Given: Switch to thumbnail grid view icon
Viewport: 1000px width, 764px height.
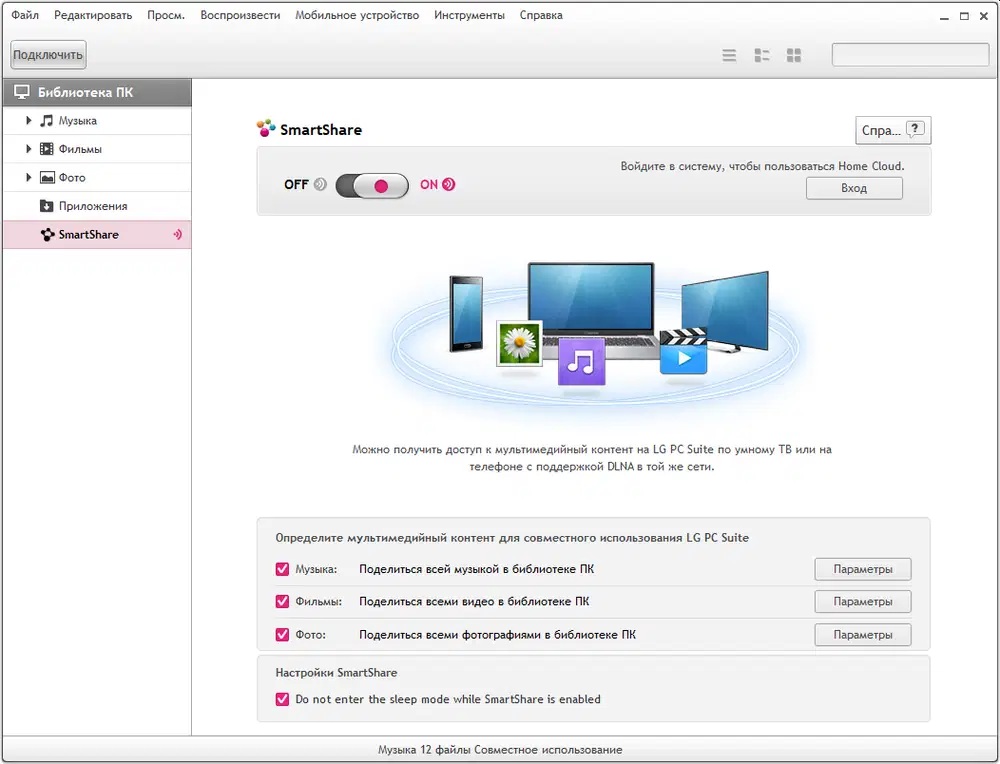Looking at the screenshot, I should pos(793,55).
